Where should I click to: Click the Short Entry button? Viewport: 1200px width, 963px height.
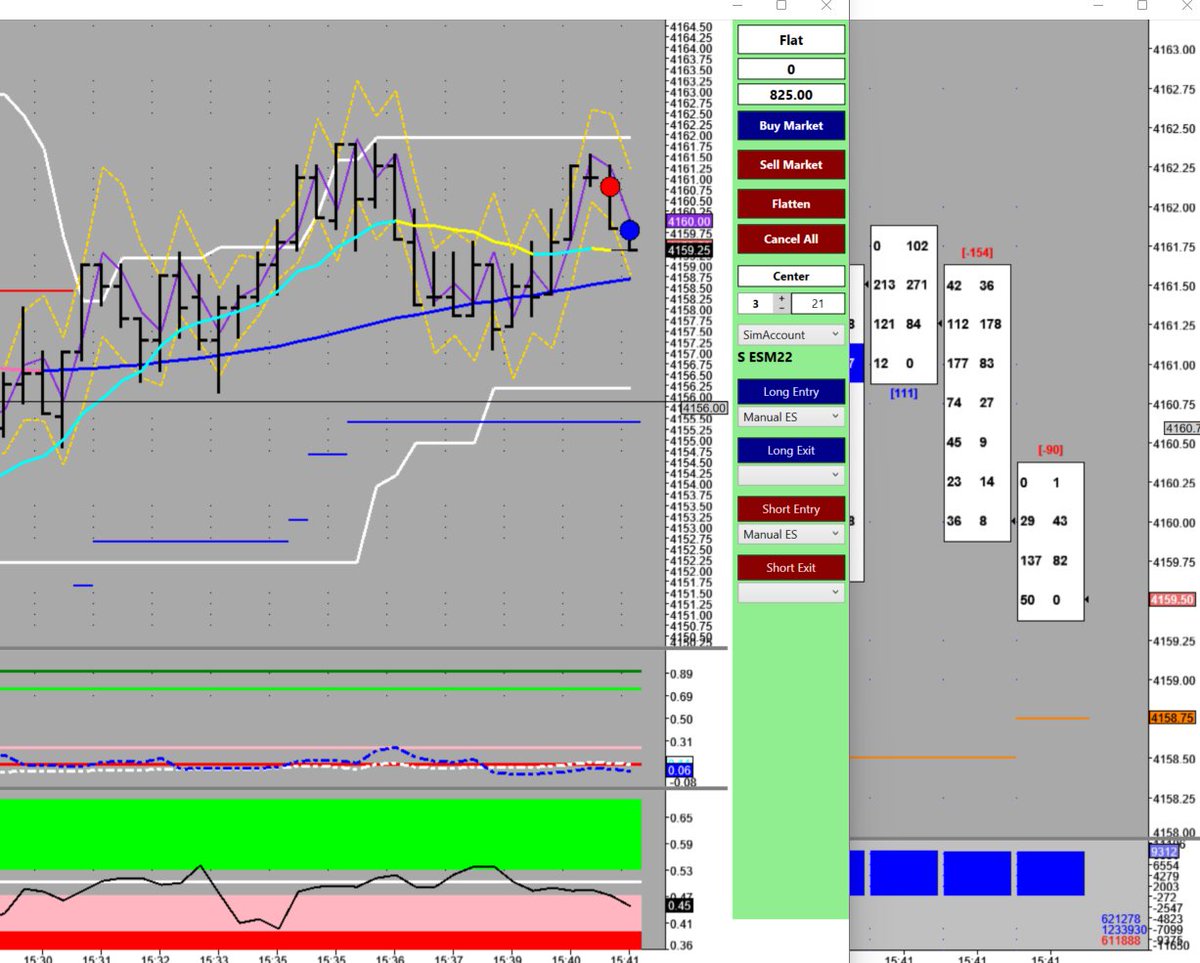tap(791, 509)
